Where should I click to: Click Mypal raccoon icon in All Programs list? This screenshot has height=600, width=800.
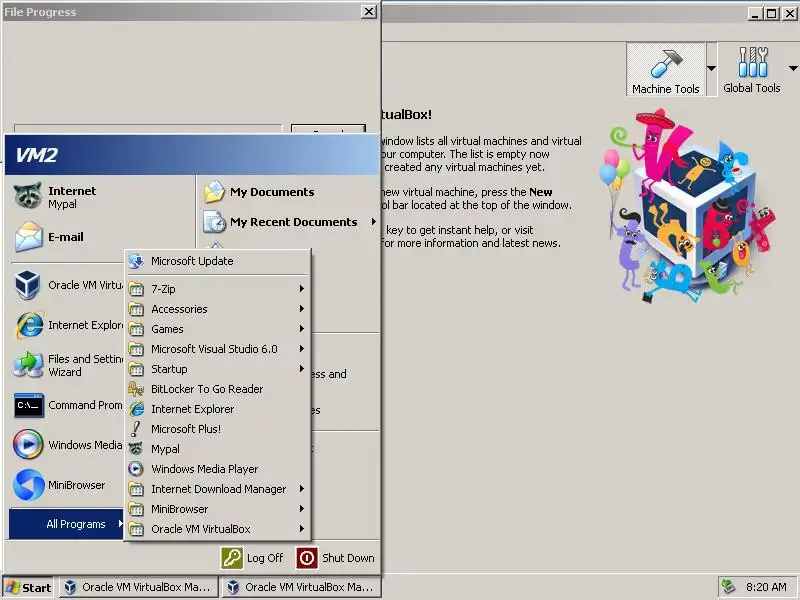tap(136, 449)
